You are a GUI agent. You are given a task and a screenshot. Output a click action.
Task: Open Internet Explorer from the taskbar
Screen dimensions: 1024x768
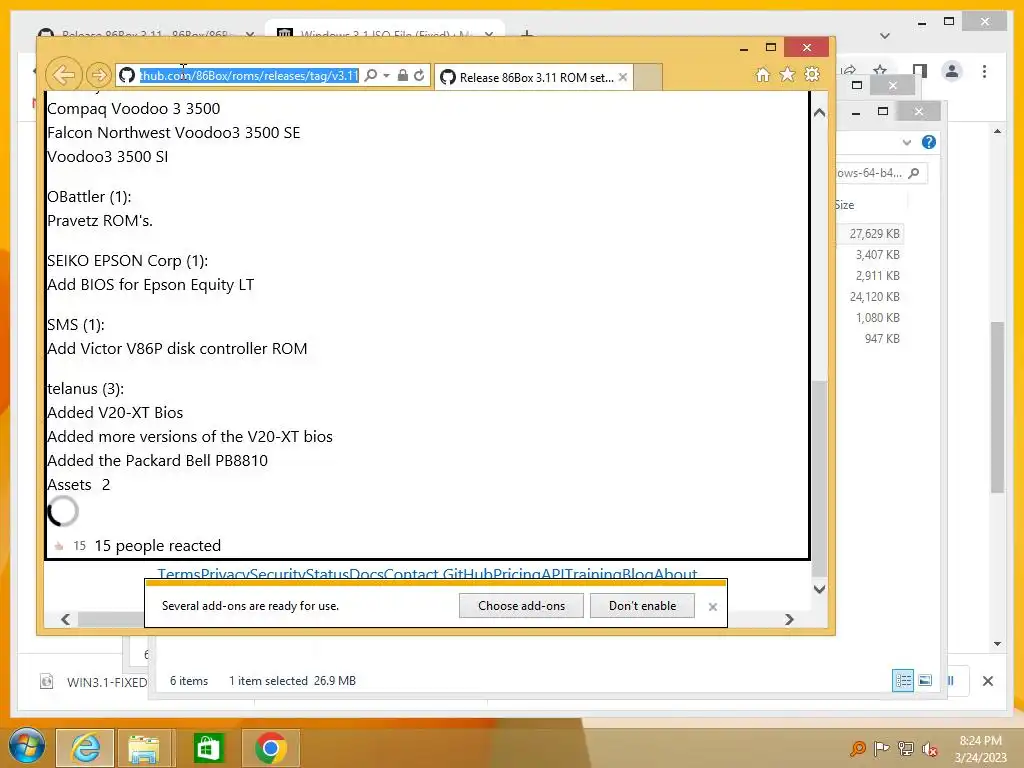coord(86,748)
